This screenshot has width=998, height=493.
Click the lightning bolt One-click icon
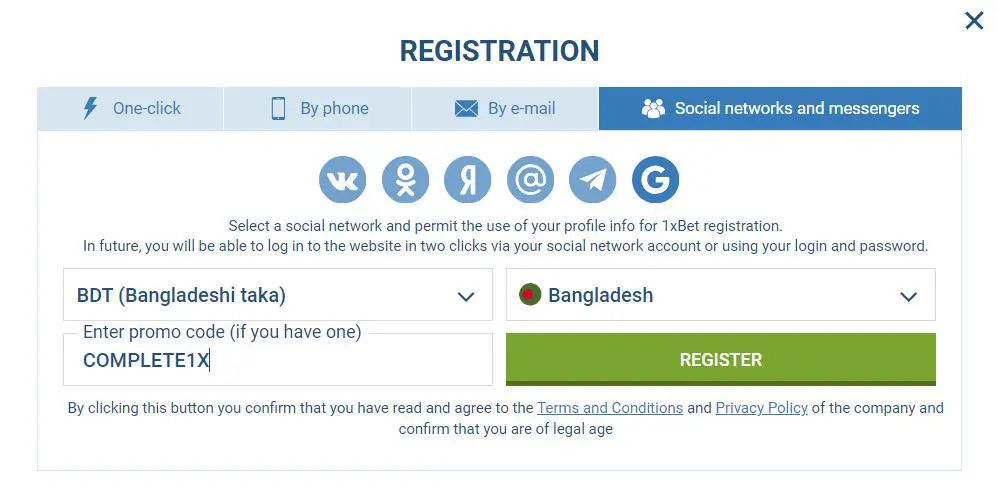tap(90, 109)
